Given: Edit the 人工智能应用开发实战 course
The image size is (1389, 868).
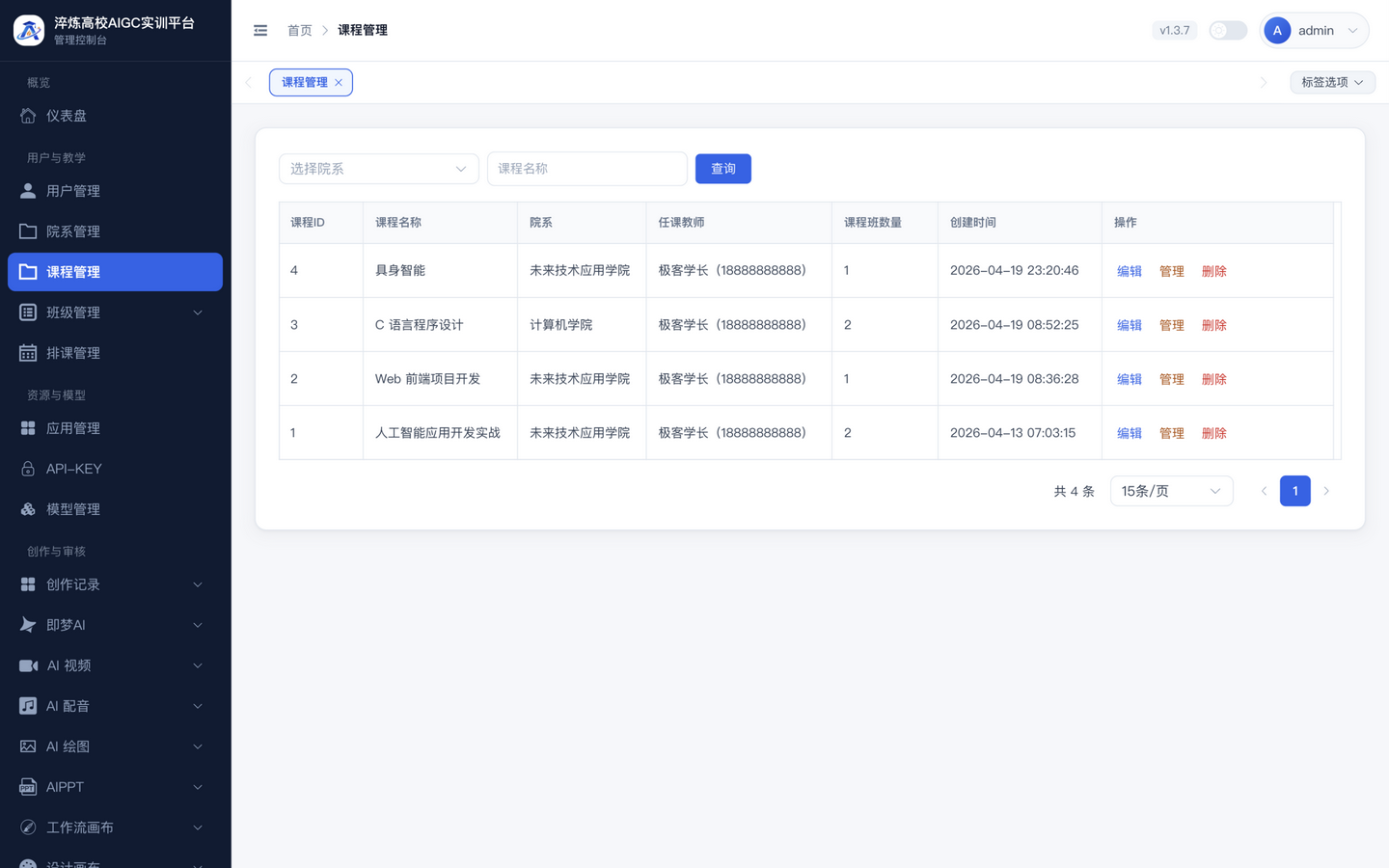Looking at the screenshot, I should click(1130, 433).
